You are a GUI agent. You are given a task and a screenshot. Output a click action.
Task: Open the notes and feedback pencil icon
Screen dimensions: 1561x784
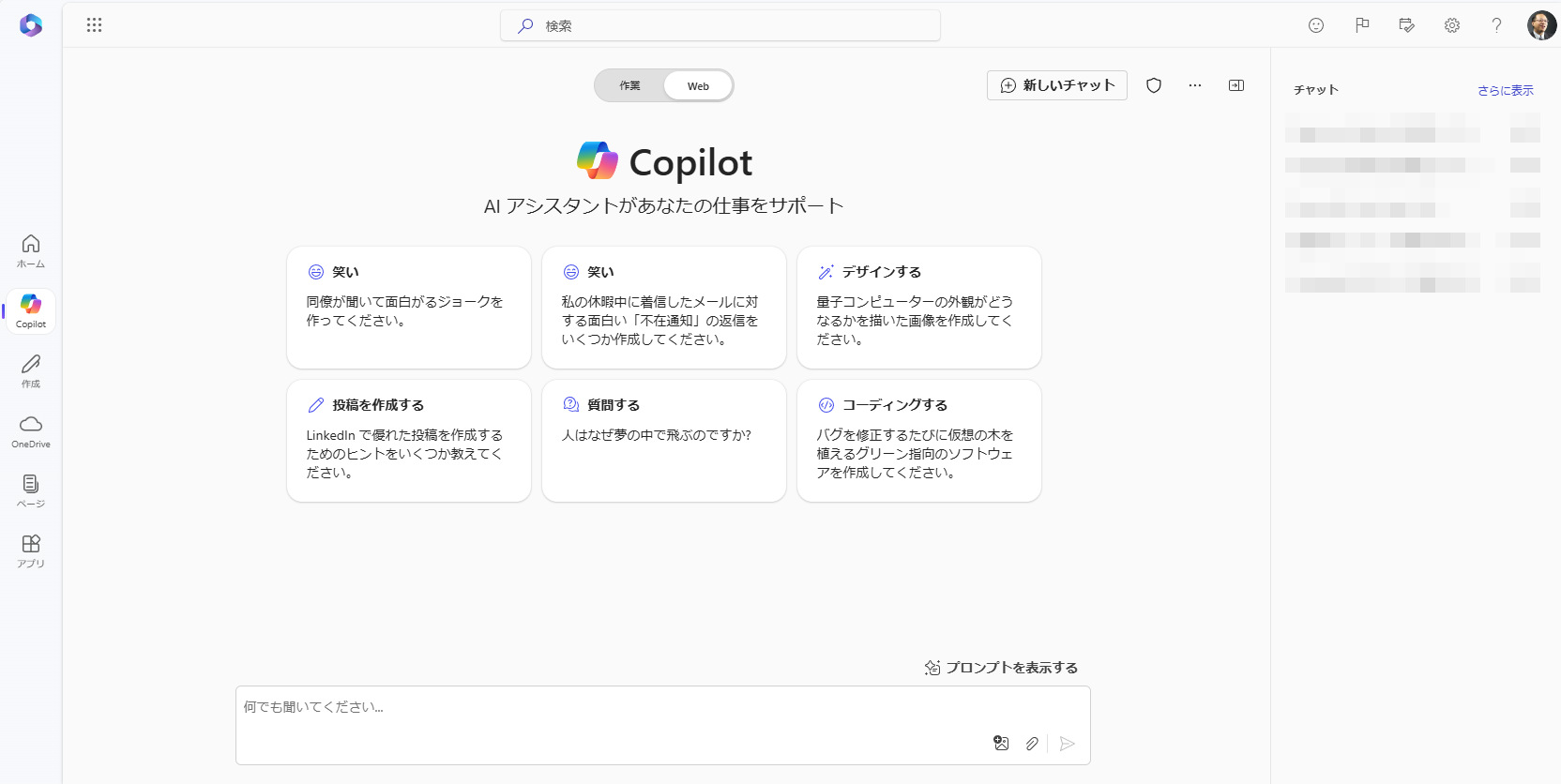[x=1406, y=25]
